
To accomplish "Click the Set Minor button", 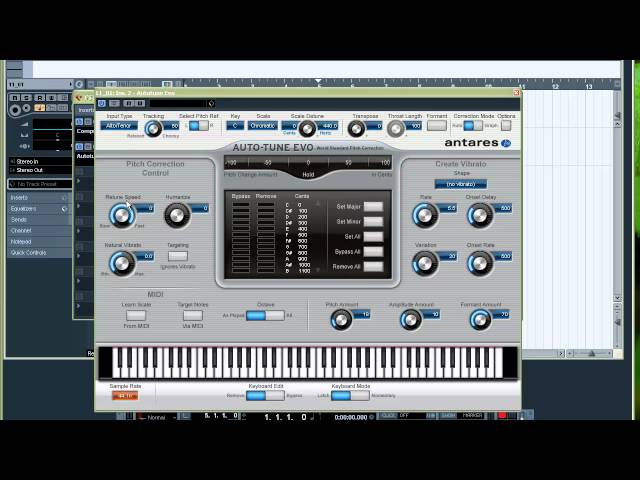I will [x=373, y=222].
